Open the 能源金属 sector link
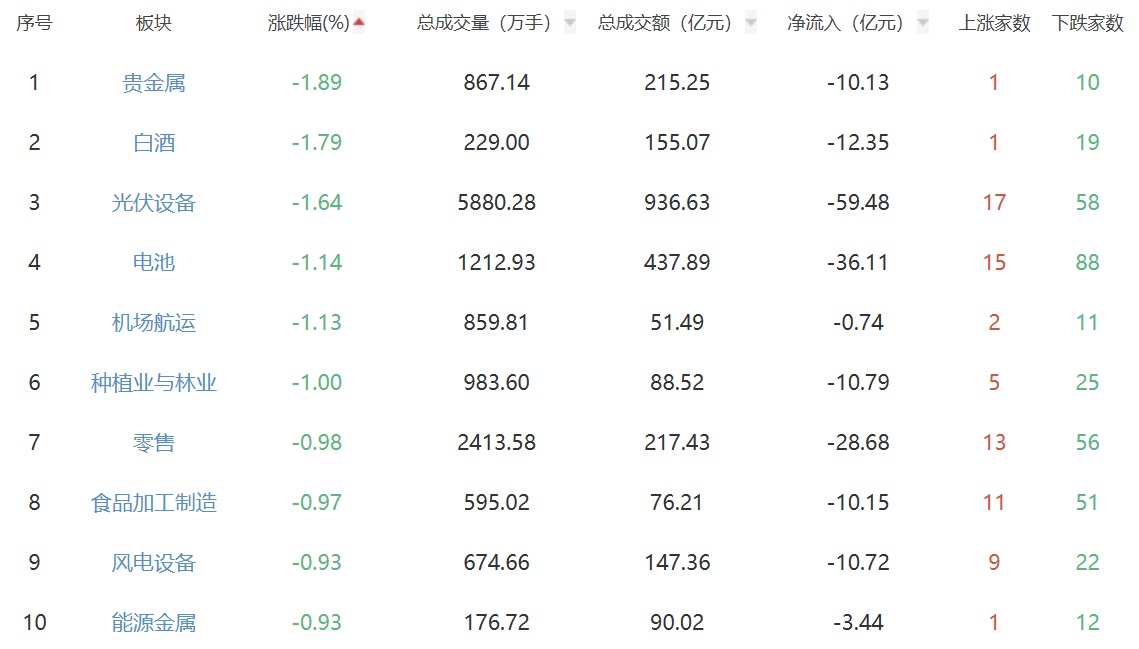This screenshot has width=1139, height=649. [x=155, y=622]
